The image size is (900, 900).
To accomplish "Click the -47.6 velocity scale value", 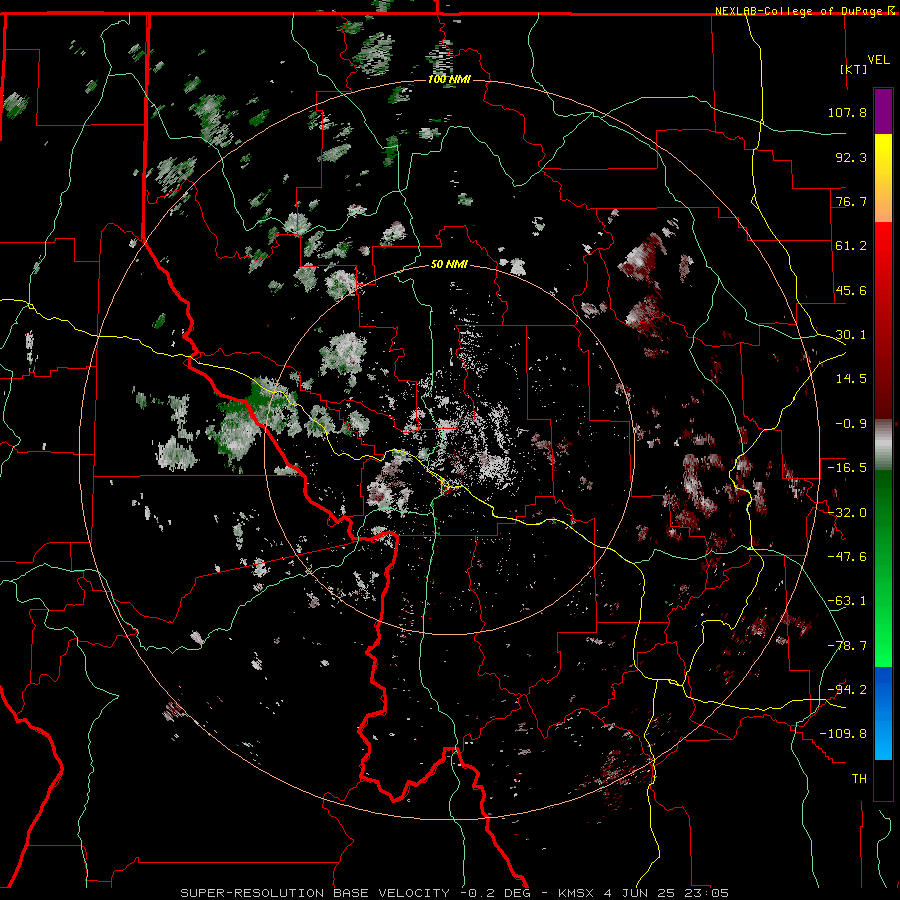I will click(847, 557).
